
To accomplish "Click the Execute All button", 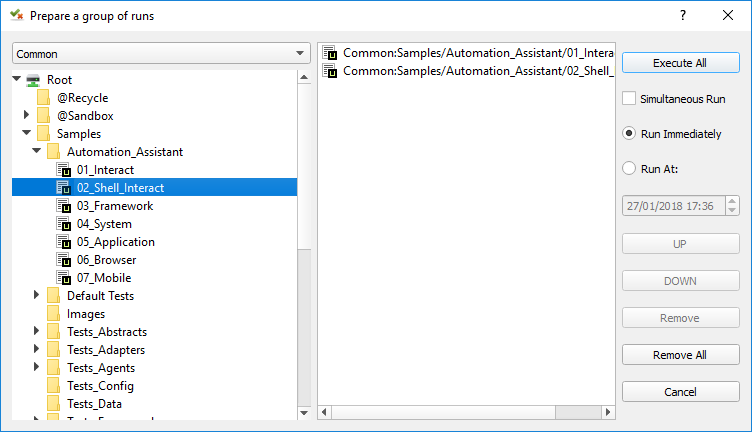I will (681, 63).
